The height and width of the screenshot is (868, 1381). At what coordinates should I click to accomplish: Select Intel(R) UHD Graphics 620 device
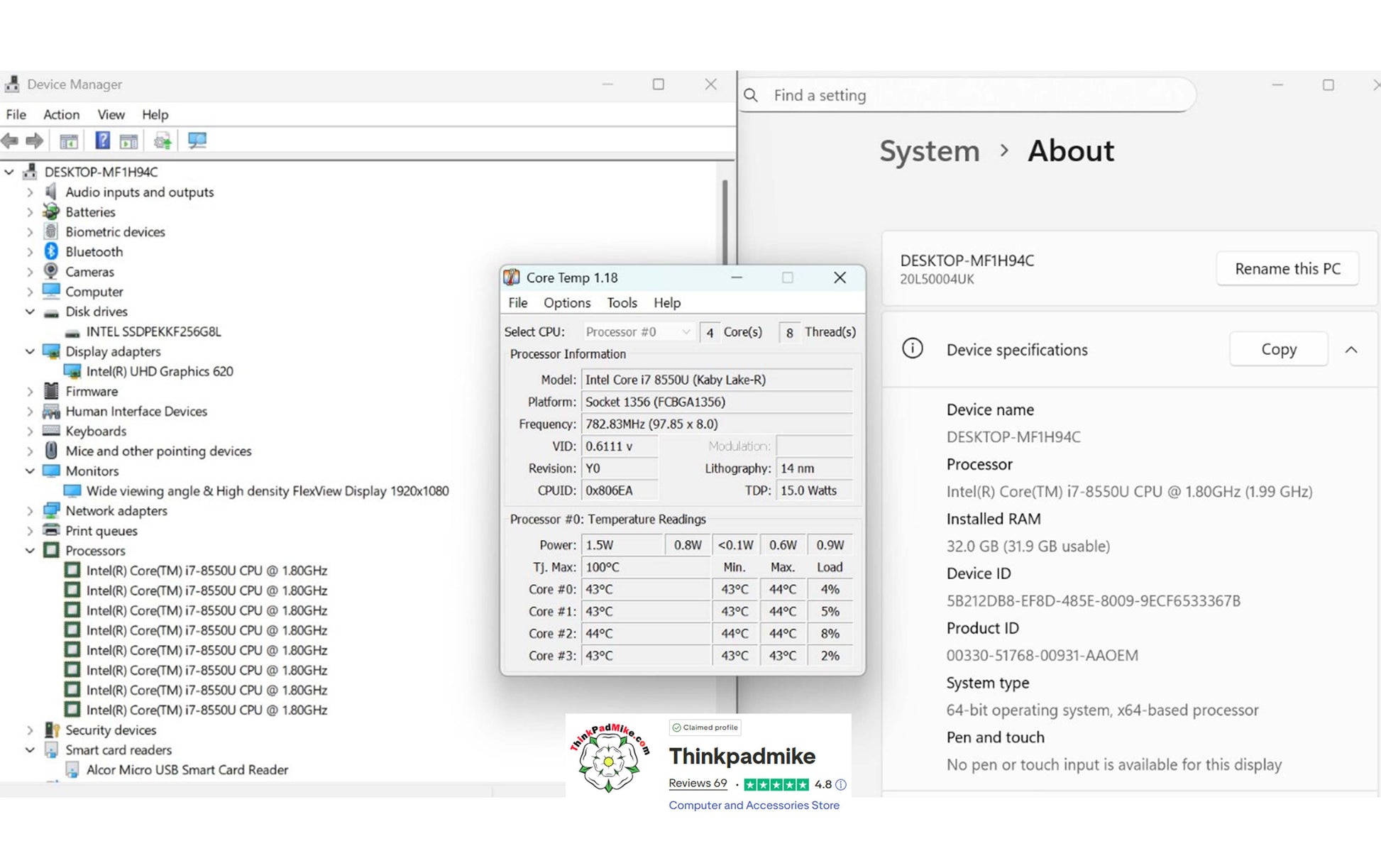click(x=159, y=371)
